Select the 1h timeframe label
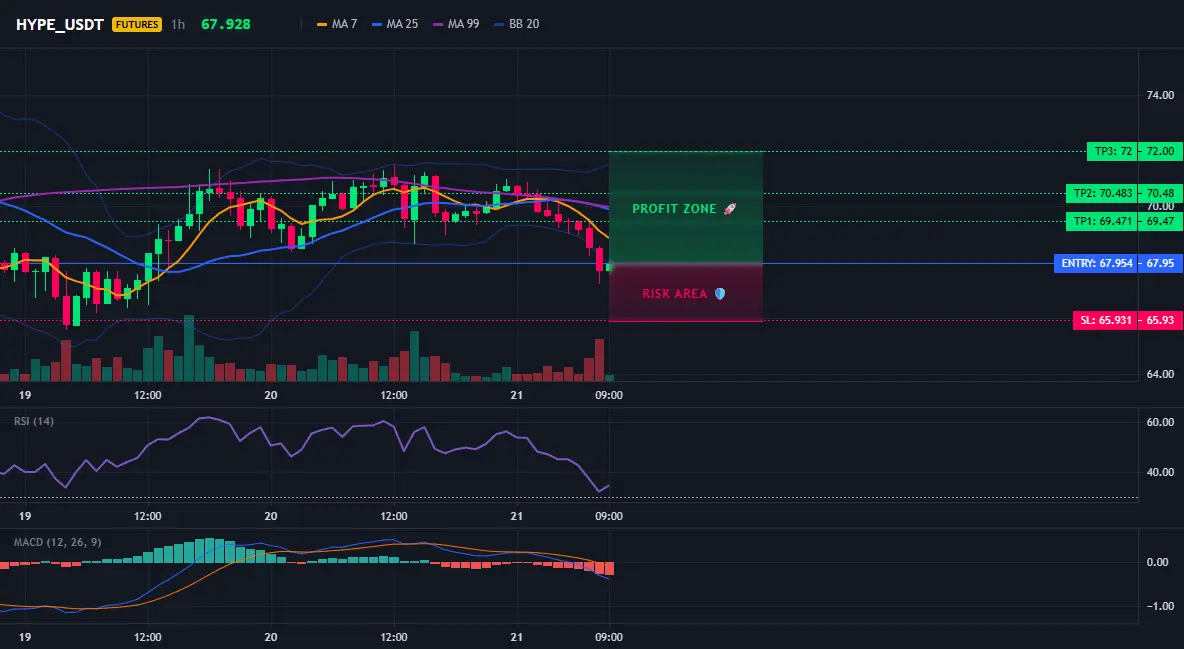1184x649 pixels. 177,24
